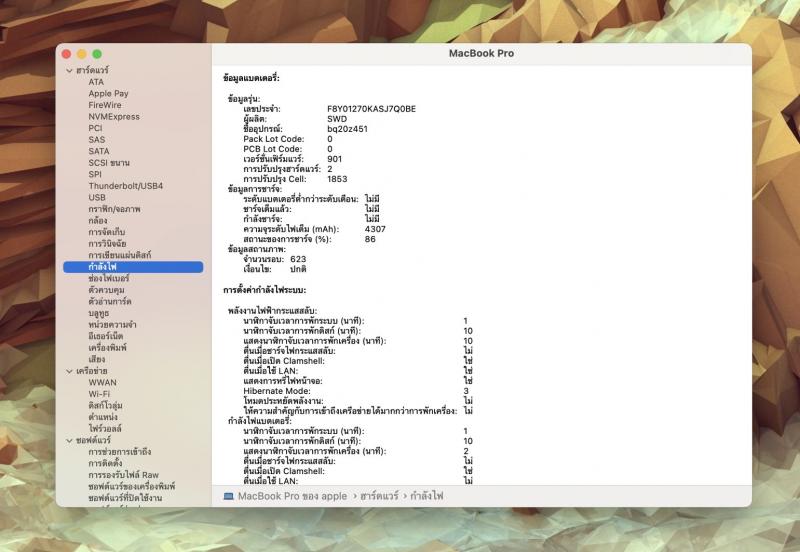Click the firmware version value 901

click(x=334, y=159)
